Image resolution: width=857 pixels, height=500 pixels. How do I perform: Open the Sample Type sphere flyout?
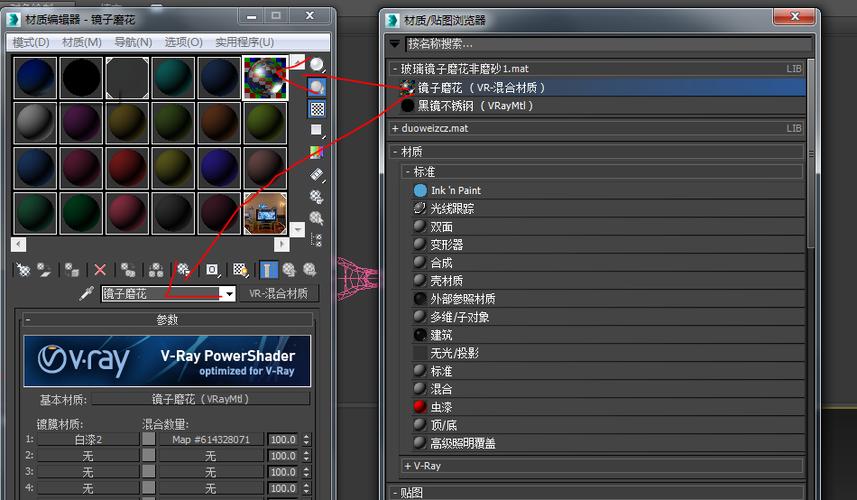316,65
